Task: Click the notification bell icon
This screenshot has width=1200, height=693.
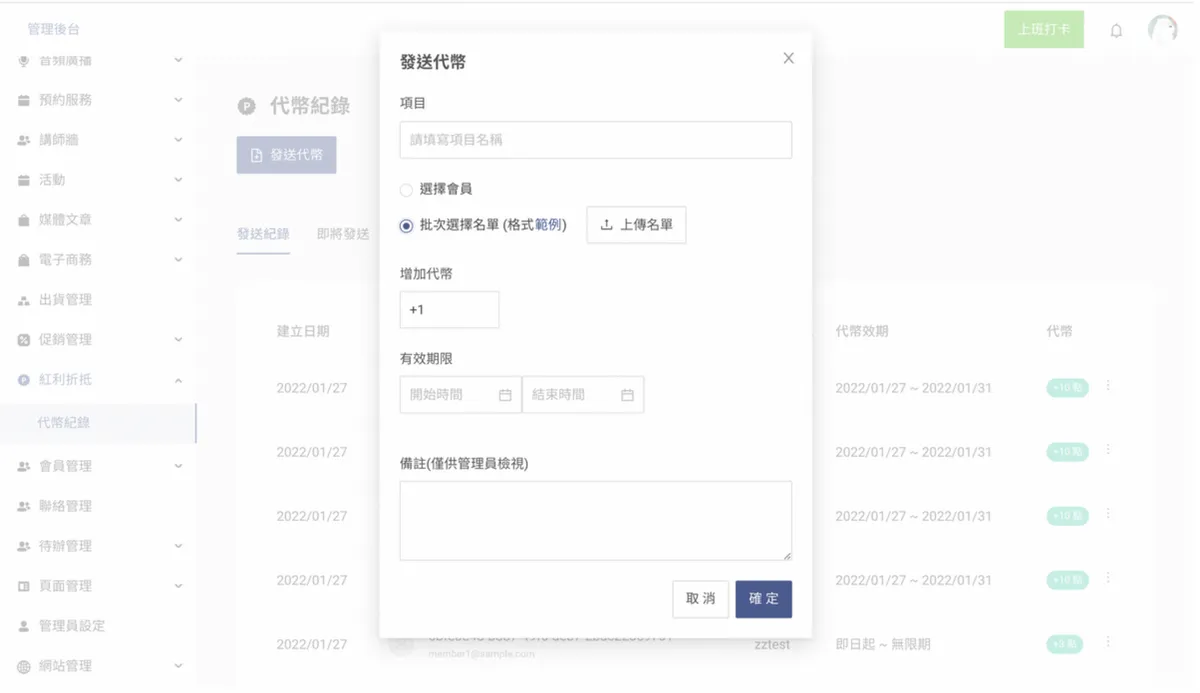Action: coord(1116,31)
